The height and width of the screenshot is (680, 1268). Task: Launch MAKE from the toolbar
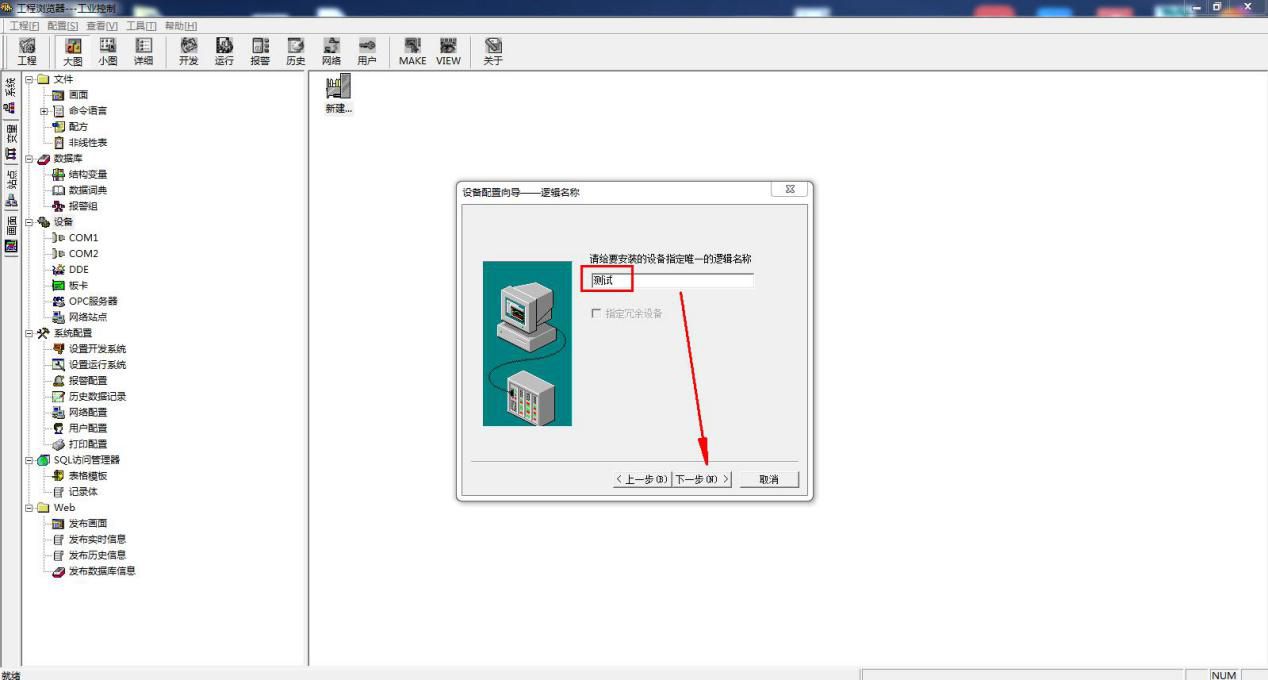pyautogui.click(x=412, y=51)
